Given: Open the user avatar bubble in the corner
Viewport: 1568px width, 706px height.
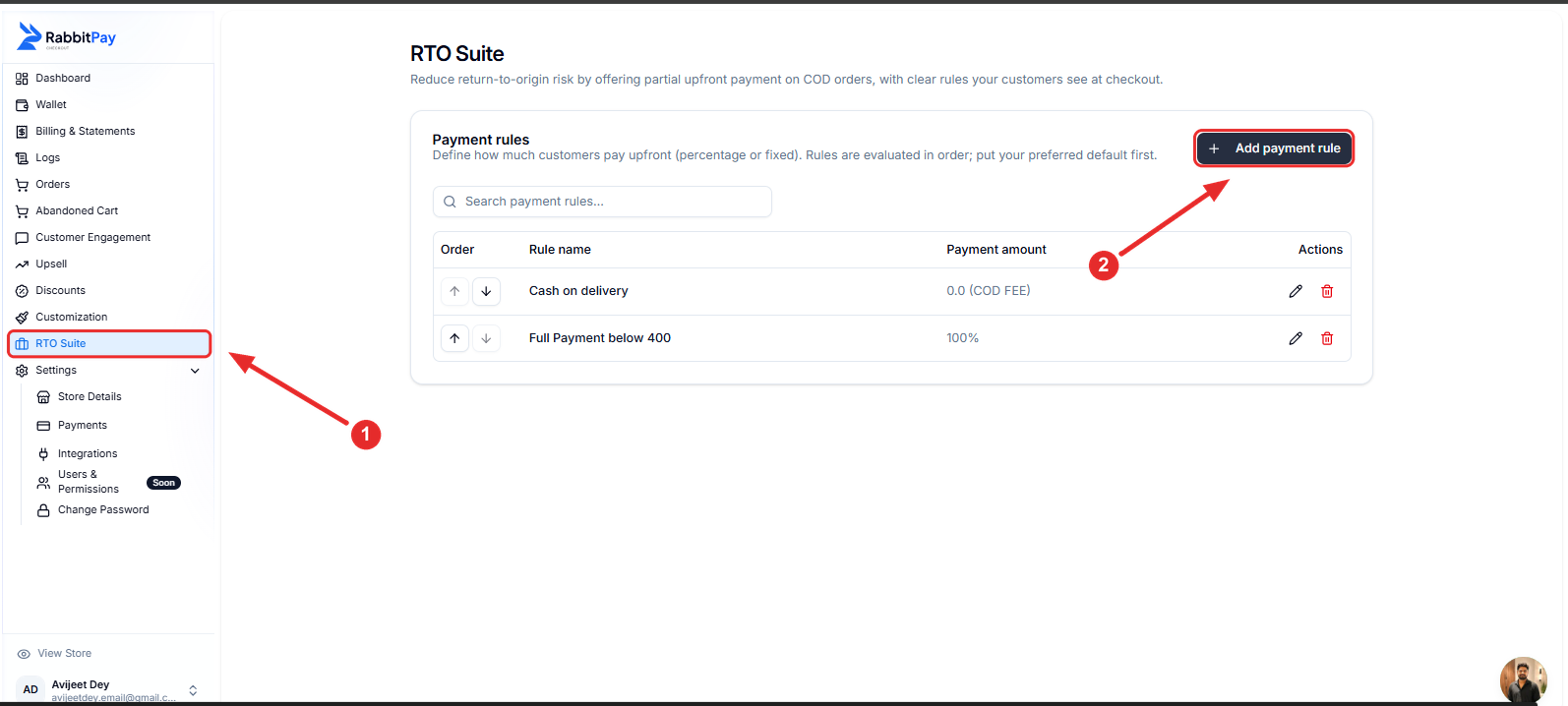Looking at the screenshot, I should click(x=1523, y=680).
